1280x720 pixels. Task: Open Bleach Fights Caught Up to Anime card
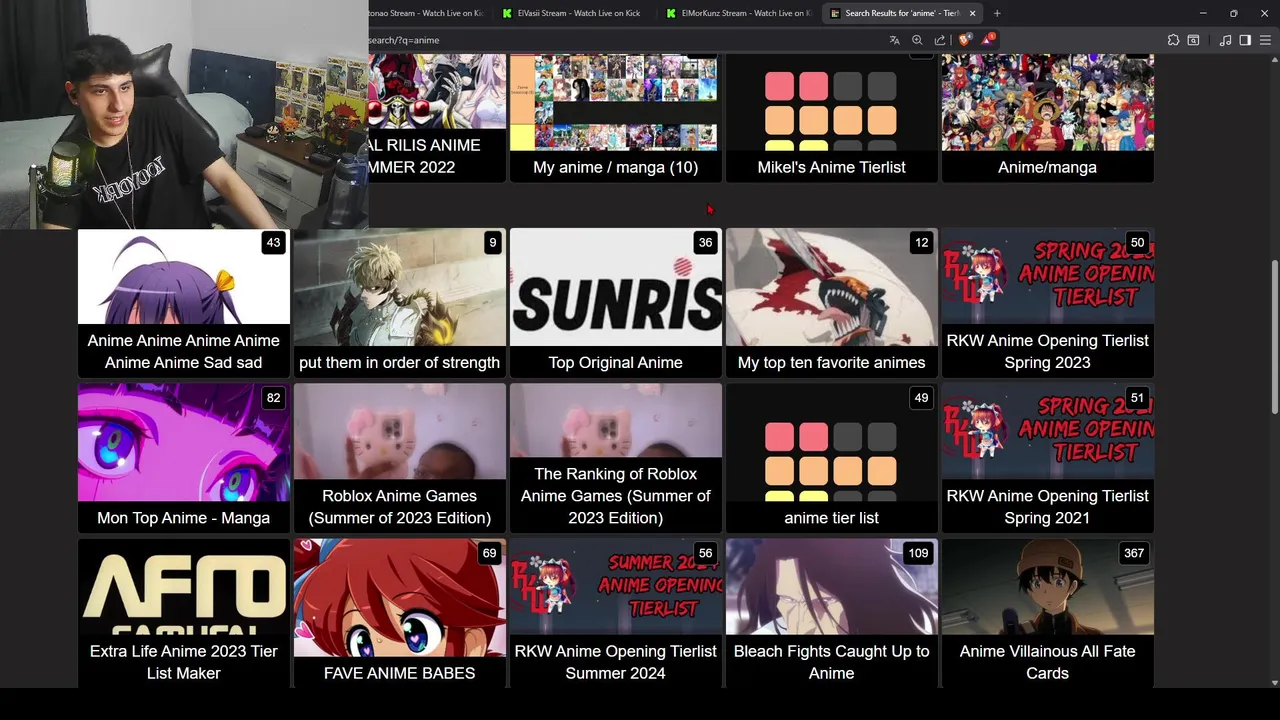(832, 613)
